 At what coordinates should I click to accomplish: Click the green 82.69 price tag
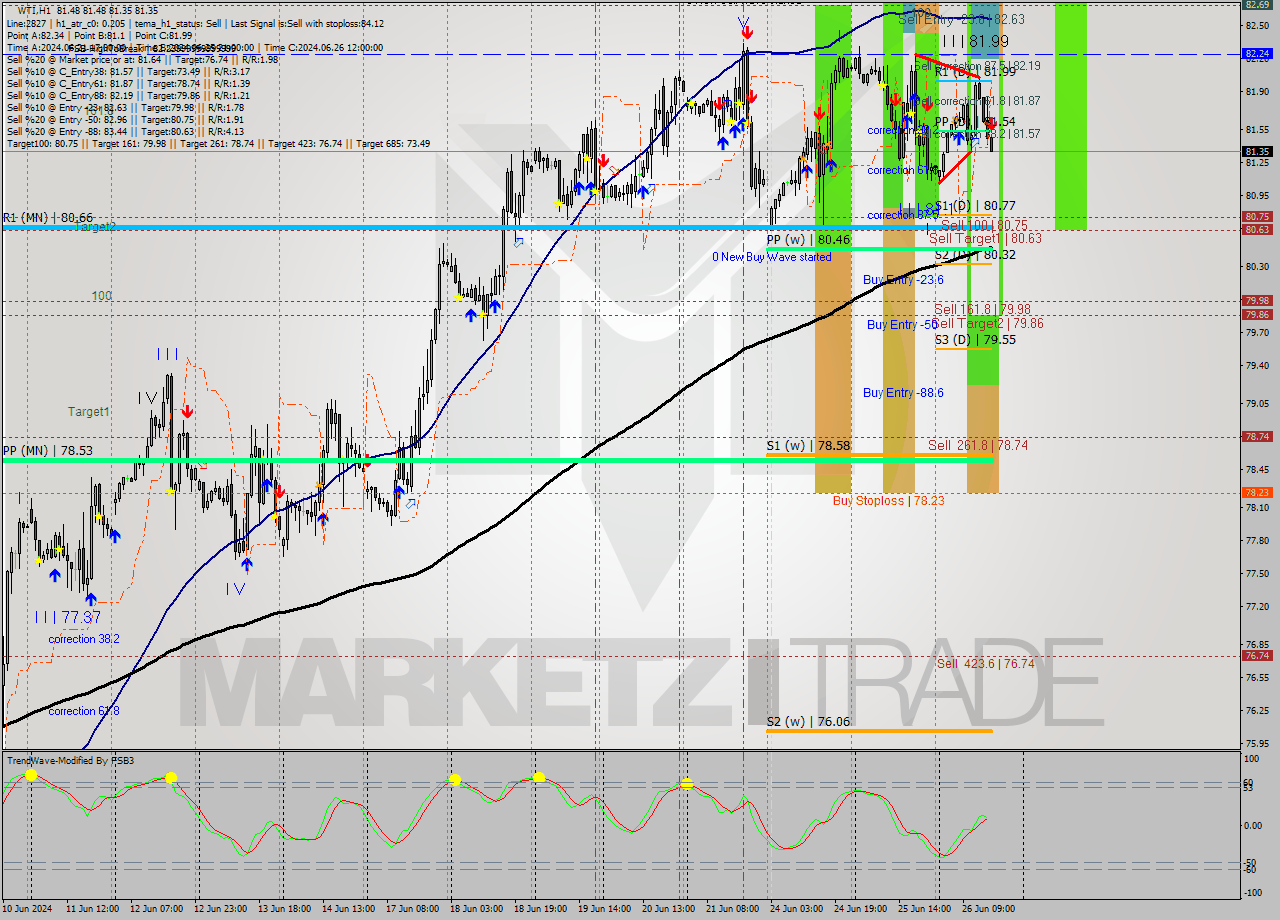pyautogui.click(x=1257, y=4)
